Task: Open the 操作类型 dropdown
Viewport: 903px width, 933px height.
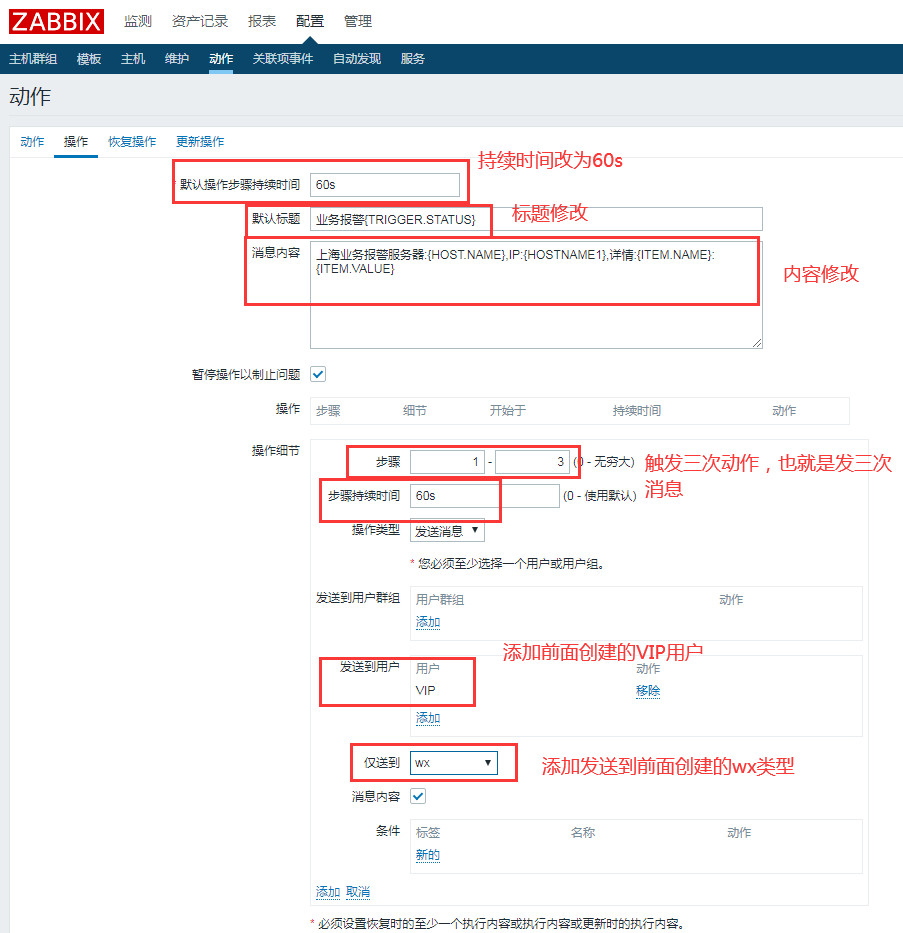Action: [447, 531]
